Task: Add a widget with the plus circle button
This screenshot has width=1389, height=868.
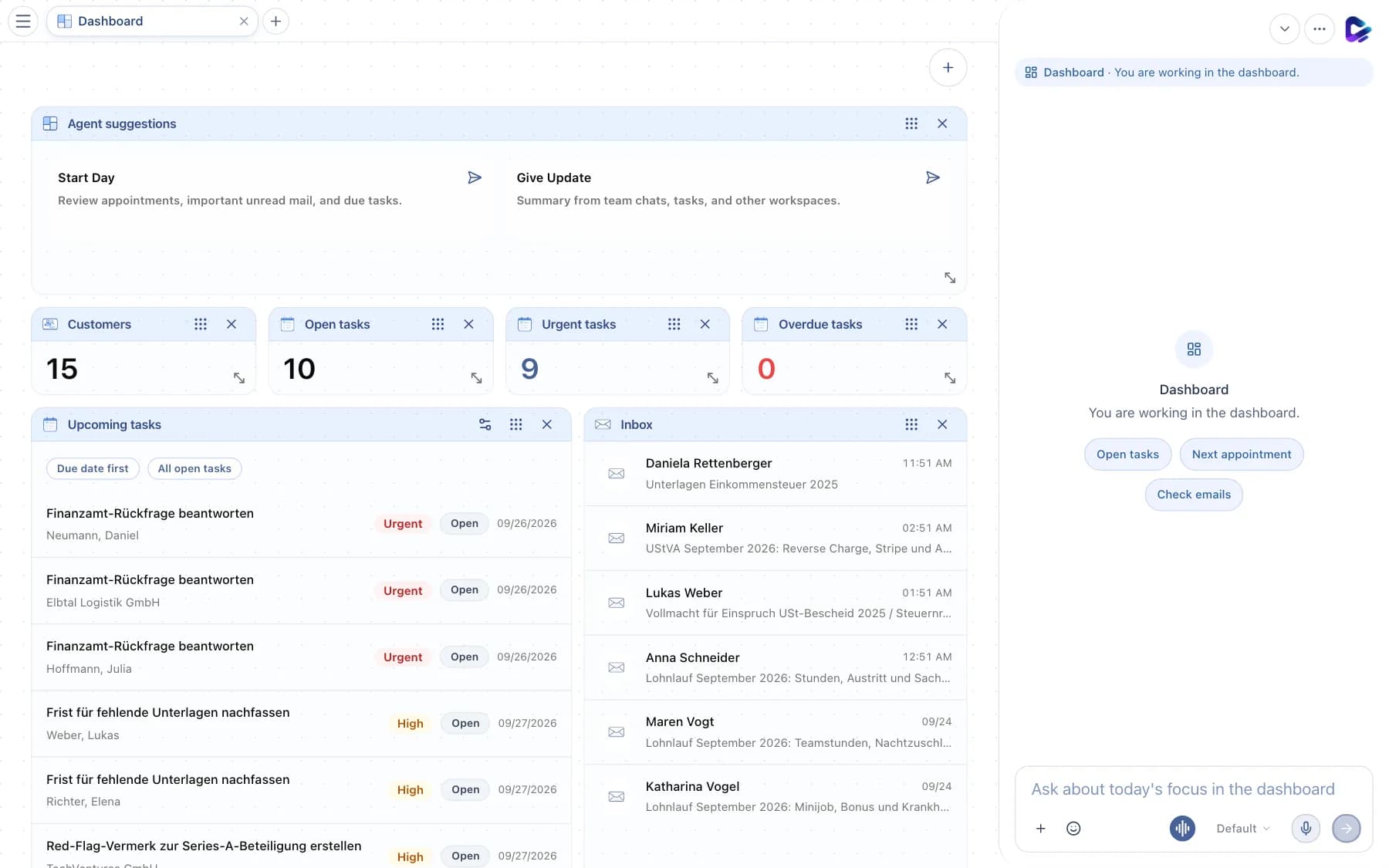Action: pos(948,67)
